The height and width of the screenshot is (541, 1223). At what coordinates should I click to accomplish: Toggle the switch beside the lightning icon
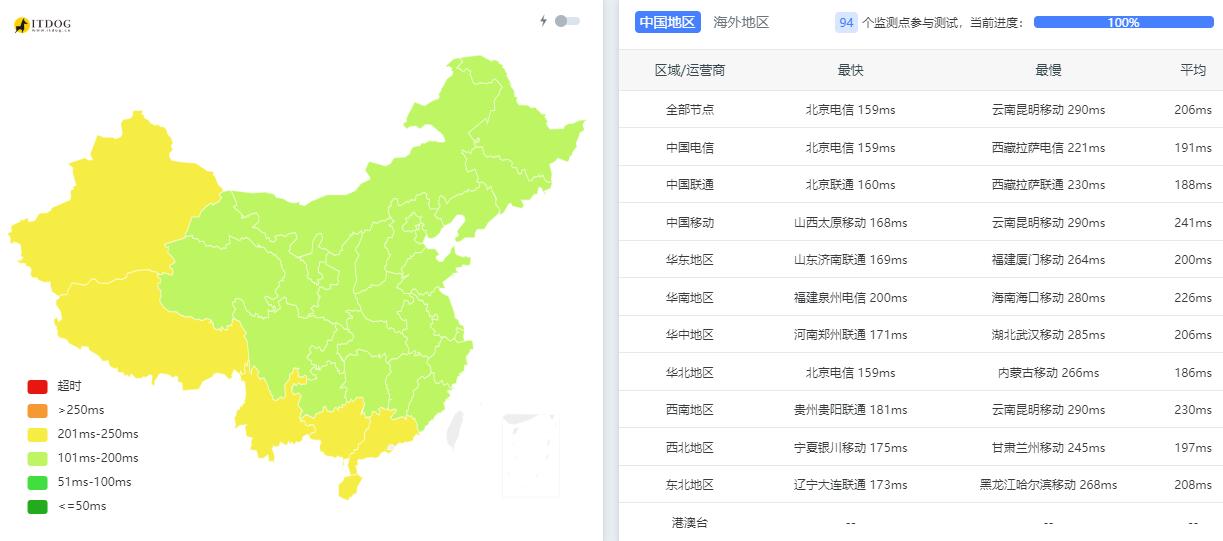click(x=567, y=21)
